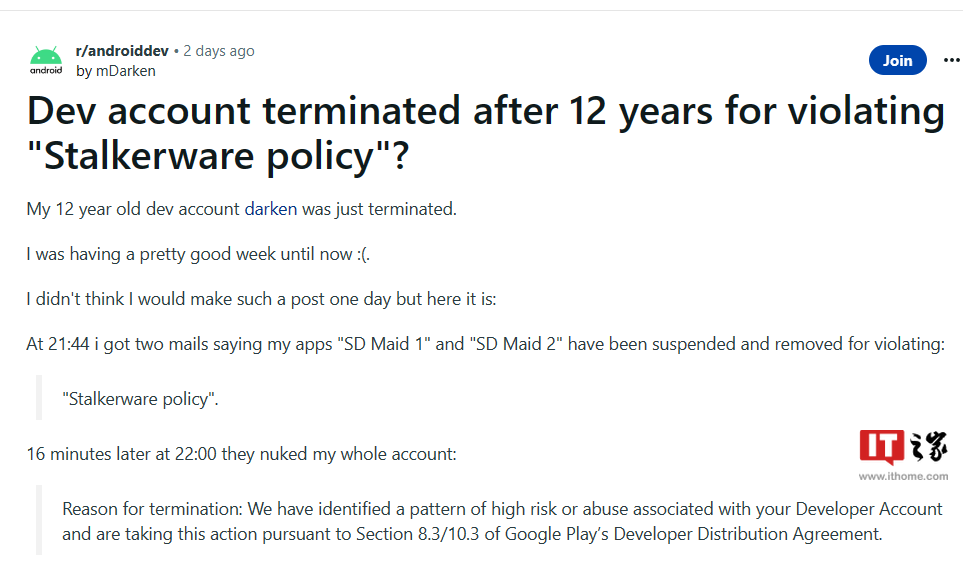Join the r/androiddev community
This screenshot has height=568, width=963.
point(897,60)
